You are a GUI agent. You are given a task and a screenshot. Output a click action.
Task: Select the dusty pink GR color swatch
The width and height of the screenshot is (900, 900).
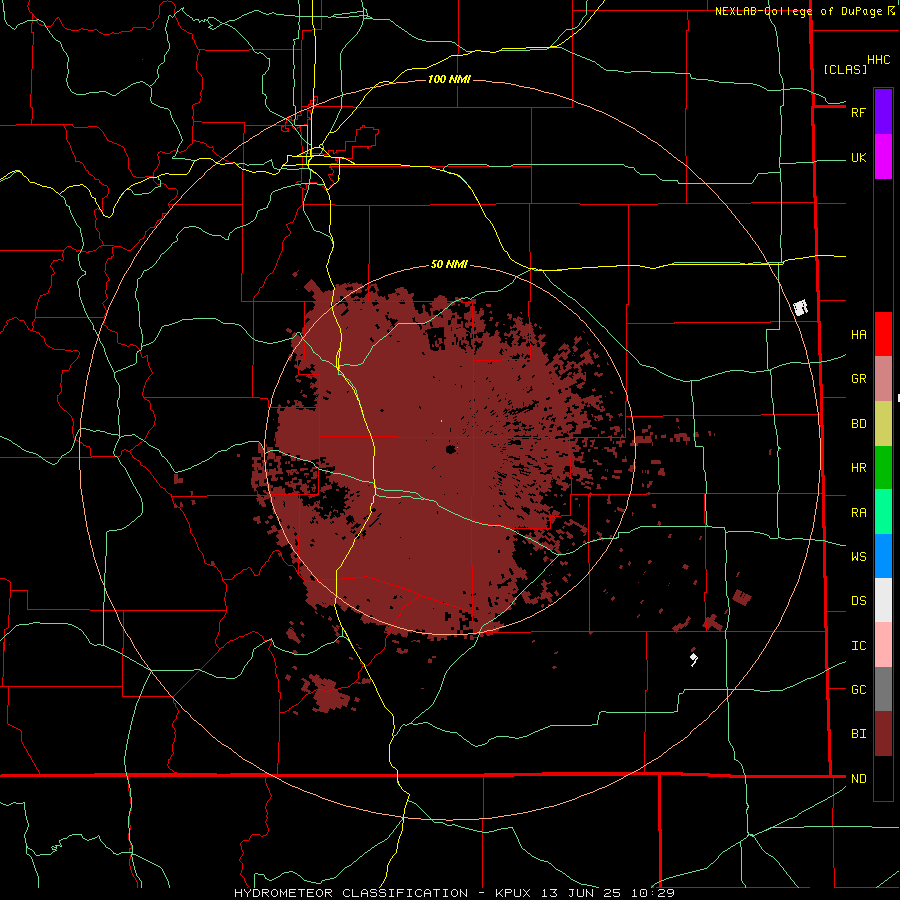[883, 379]
